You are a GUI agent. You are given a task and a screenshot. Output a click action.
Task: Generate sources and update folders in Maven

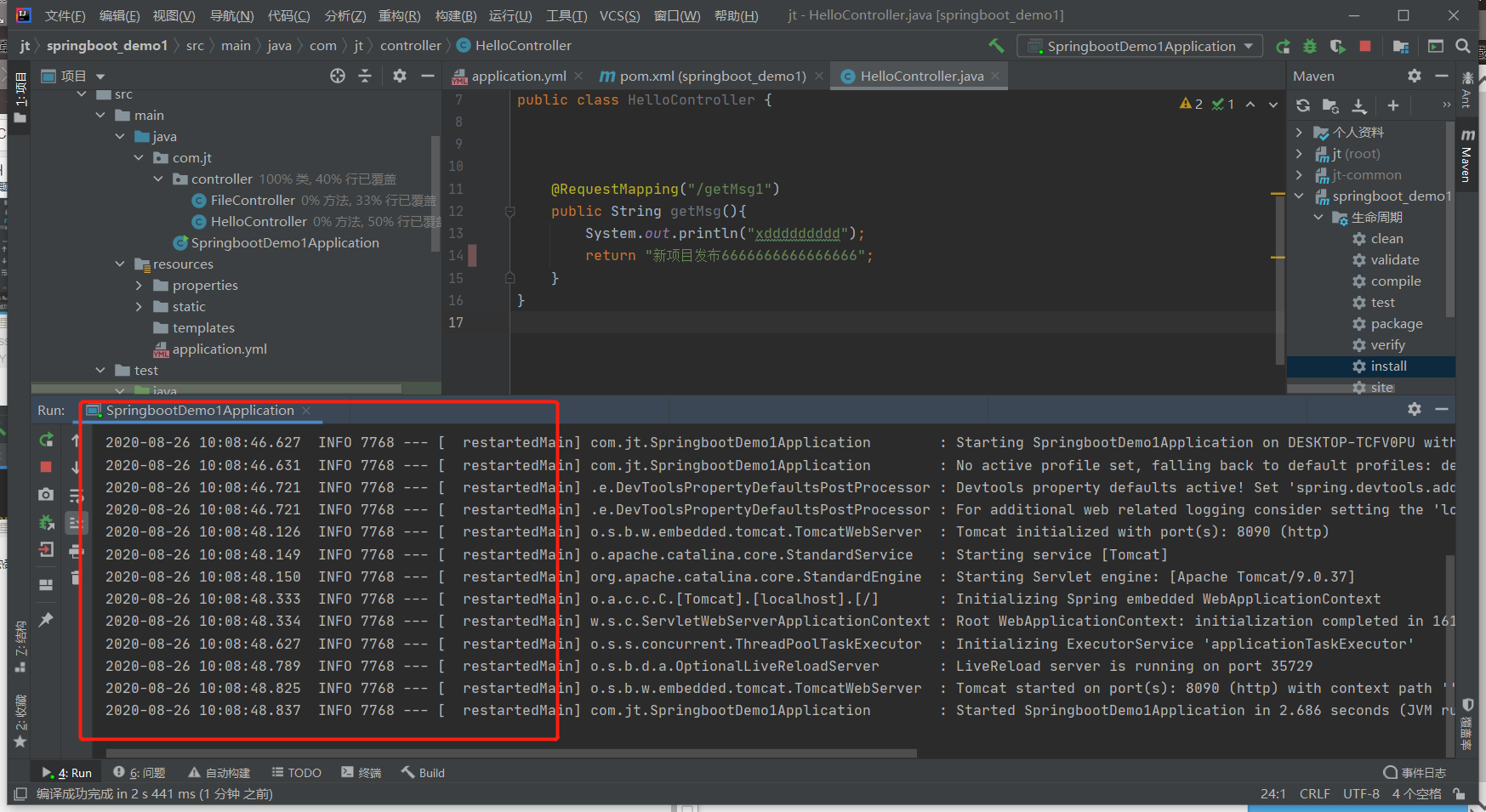(1330, 105)
